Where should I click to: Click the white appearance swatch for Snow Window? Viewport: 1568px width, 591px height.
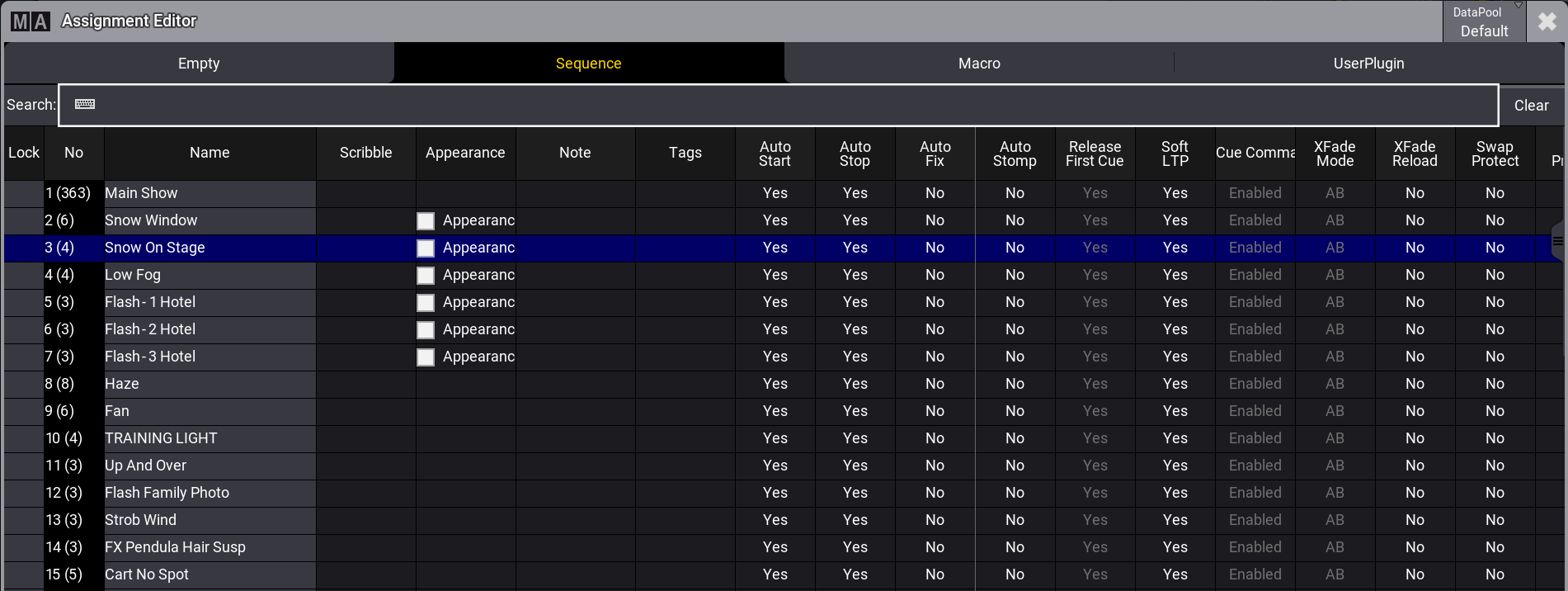(426, 220)
